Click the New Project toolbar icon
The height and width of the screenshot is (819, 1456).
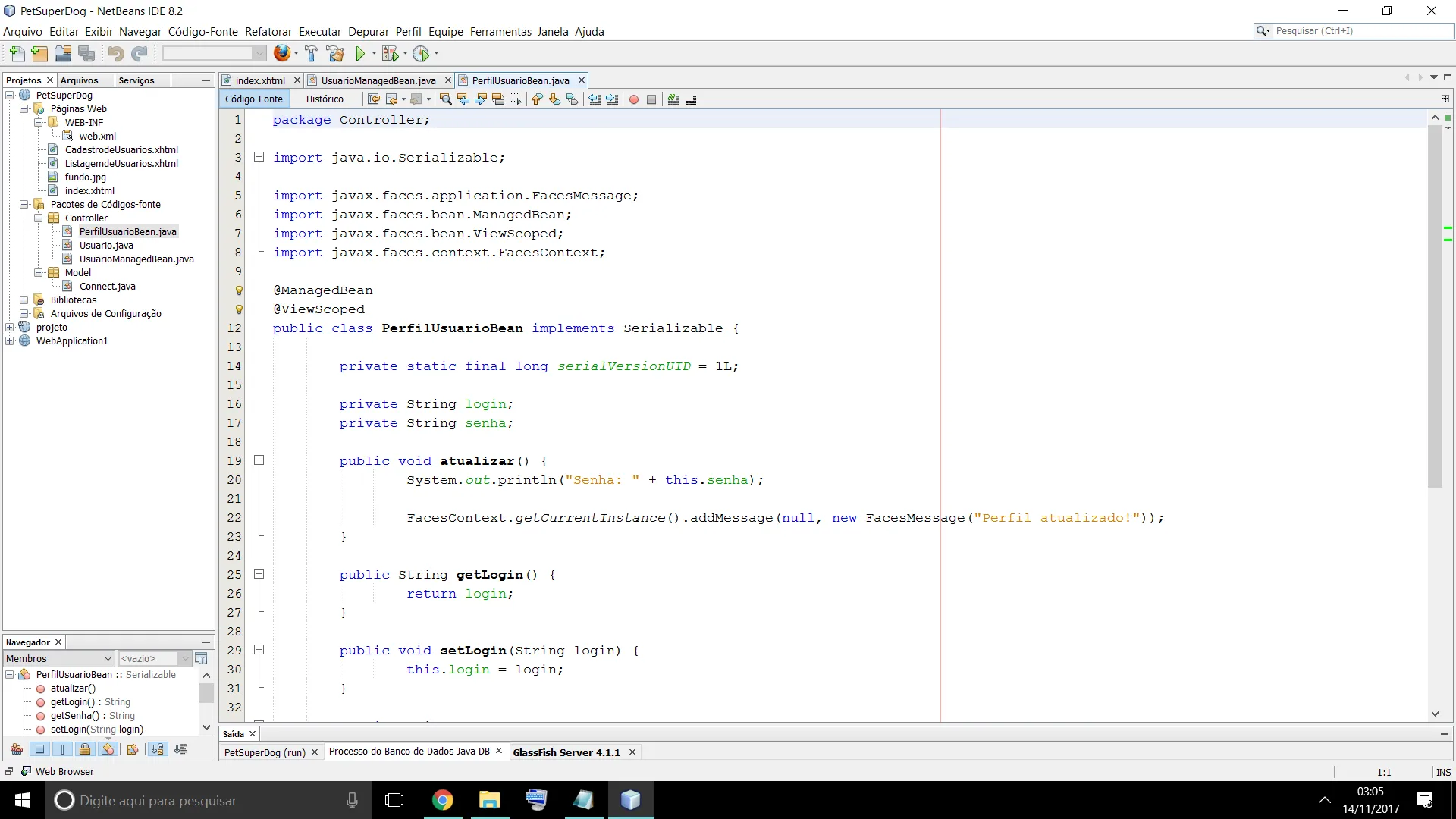pyautogui.click(x=39, y=53)
